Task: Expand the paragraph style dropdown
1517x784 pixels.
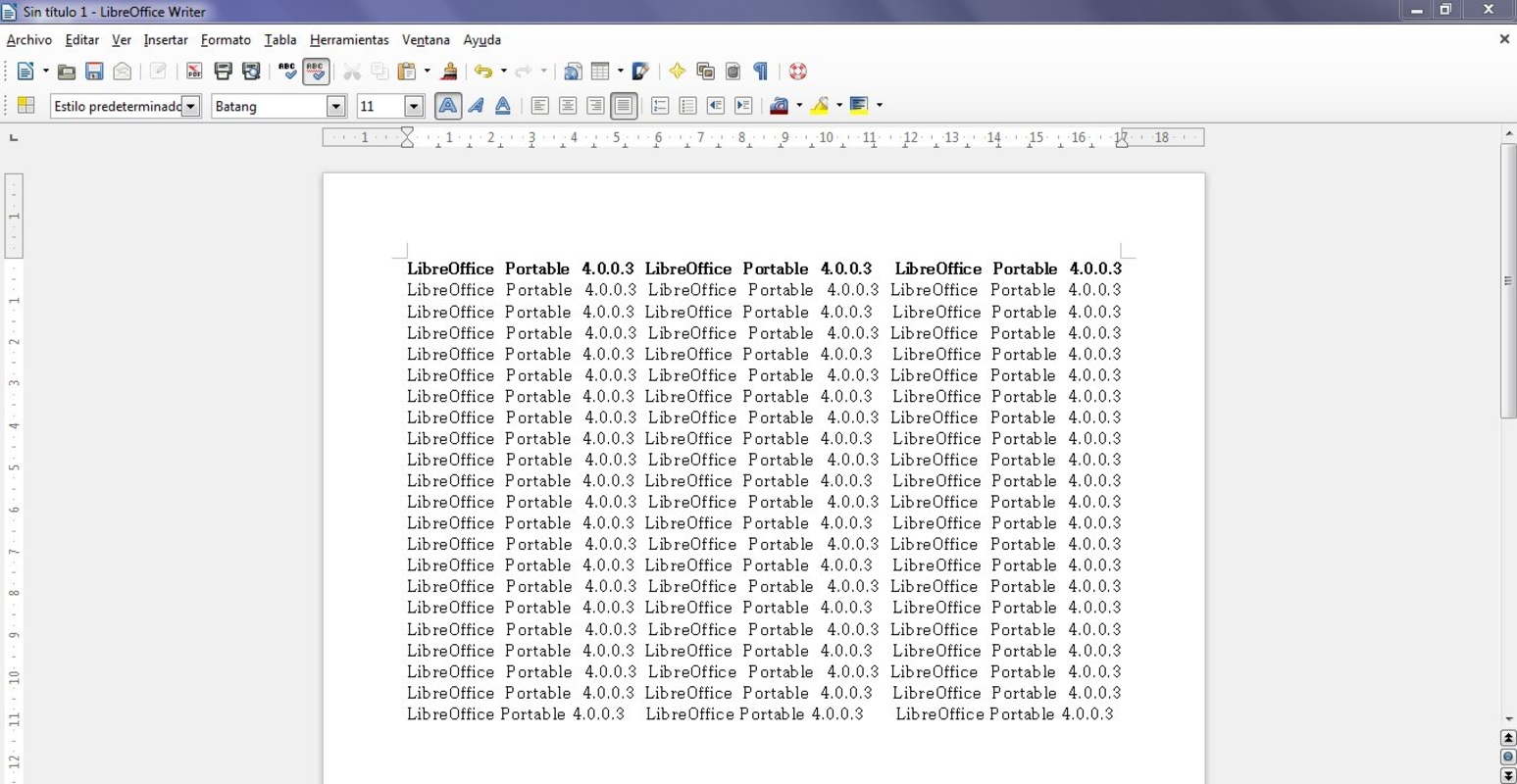Action: 191,106
